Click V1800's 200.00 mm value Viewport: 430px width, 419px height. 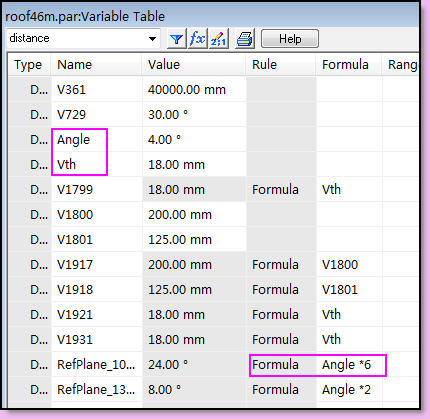pyautogui.click(x=194, y=215)
